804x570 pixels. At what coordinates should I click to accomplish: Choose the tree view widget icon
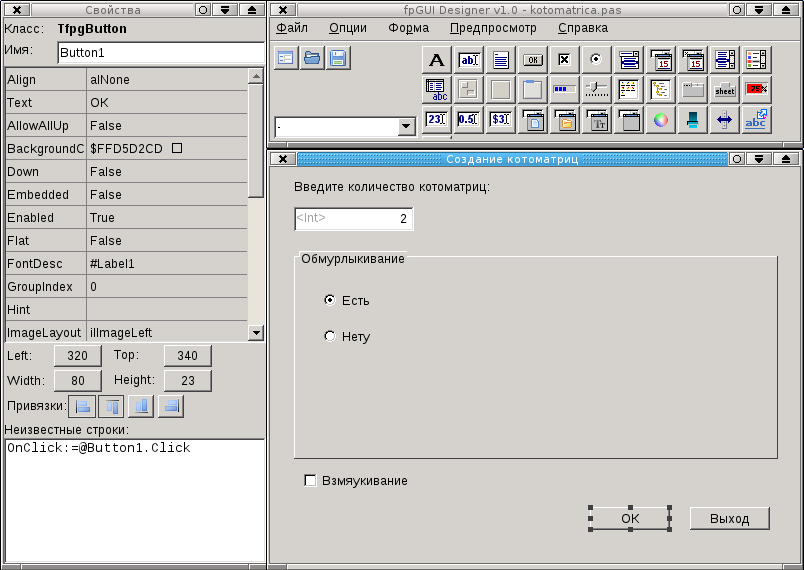point(660,90)
